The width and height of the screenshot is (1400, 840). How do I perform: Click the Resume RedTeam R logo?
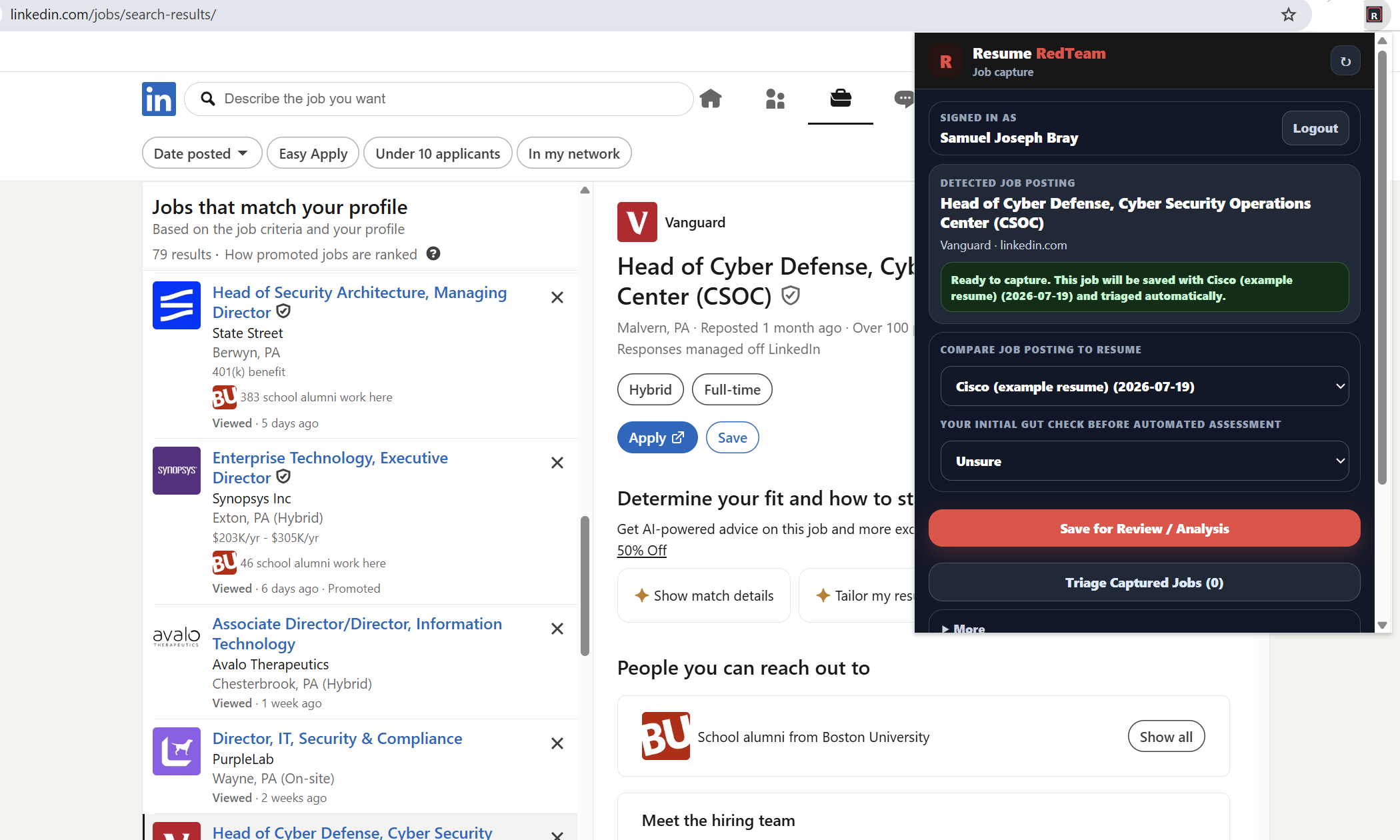coord(945,61)
